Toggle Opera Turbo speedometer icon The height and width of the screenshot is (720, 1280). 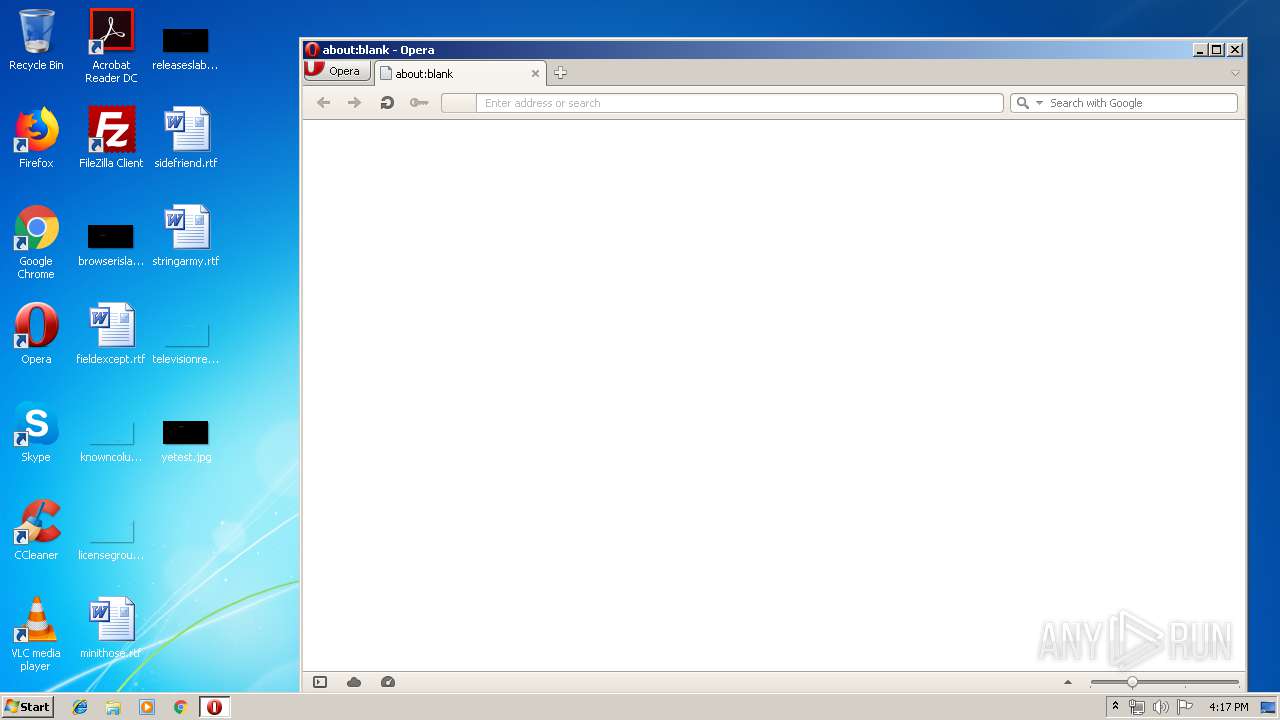[388, 682]
